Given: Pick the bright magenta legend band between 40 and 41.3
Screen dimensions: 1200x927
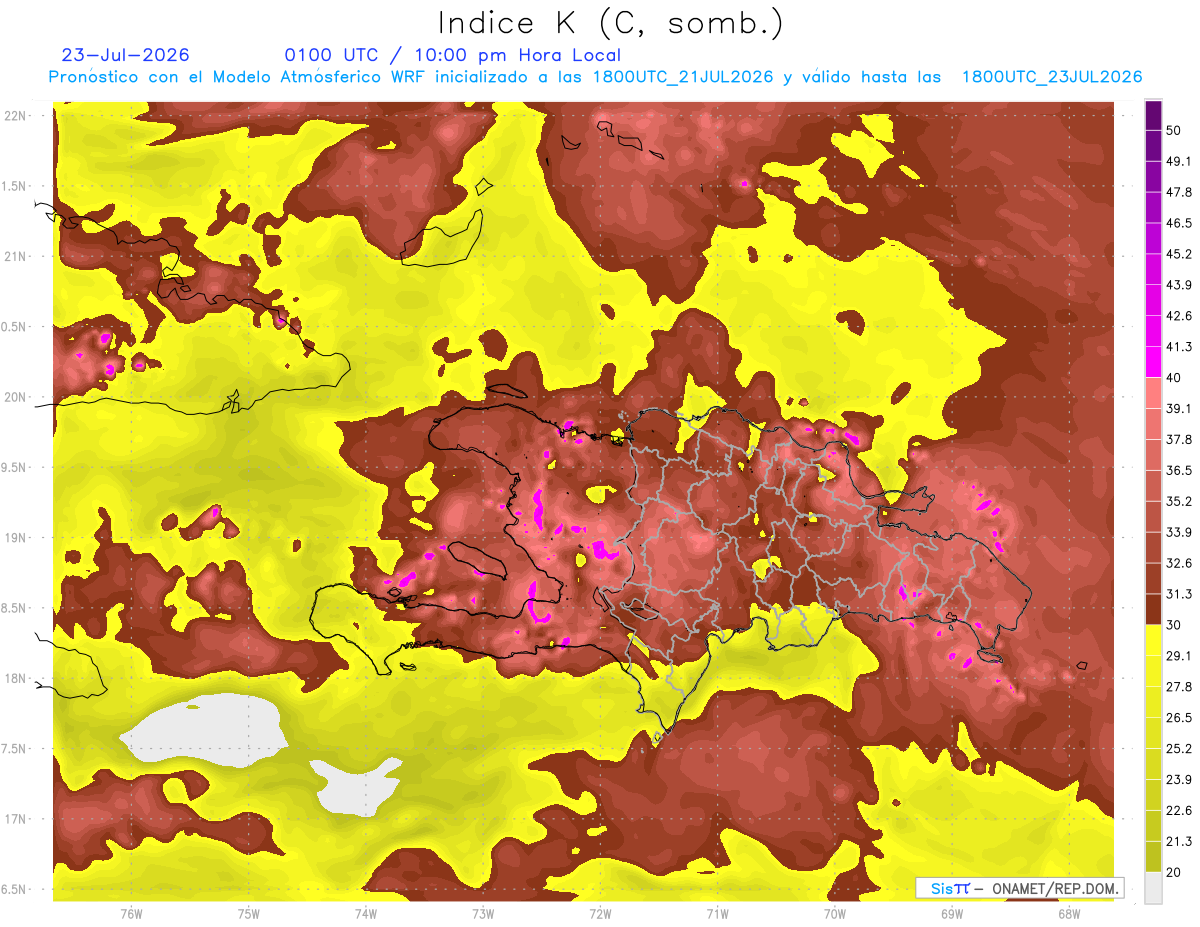Looking at the screenshot, I should [1153, 362].
